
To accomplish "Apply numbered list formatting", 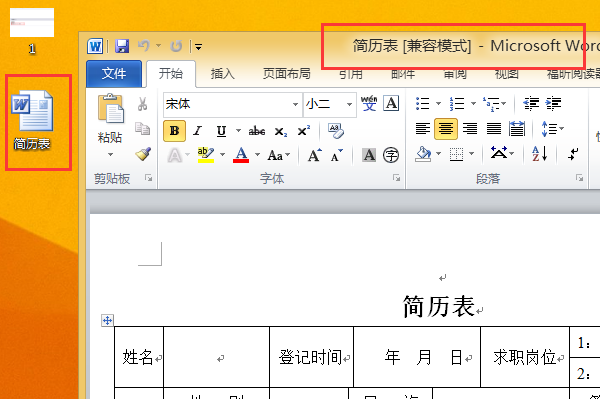I will [x=457, y=103].
